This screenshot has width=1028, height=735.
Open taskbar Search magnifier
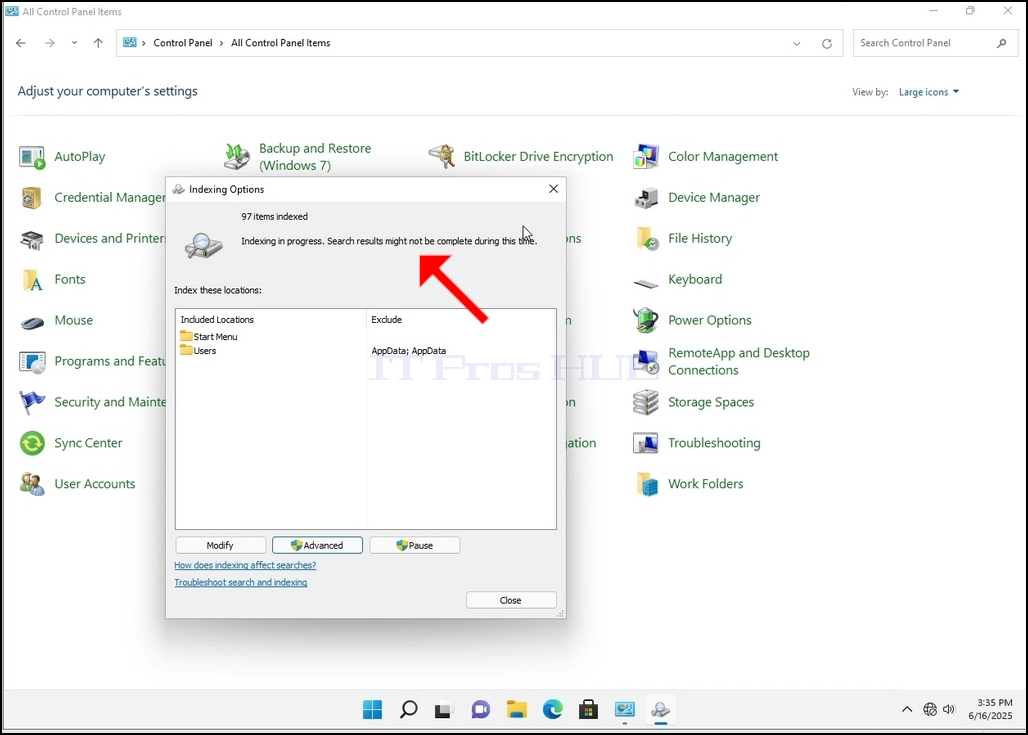point(408,709)
